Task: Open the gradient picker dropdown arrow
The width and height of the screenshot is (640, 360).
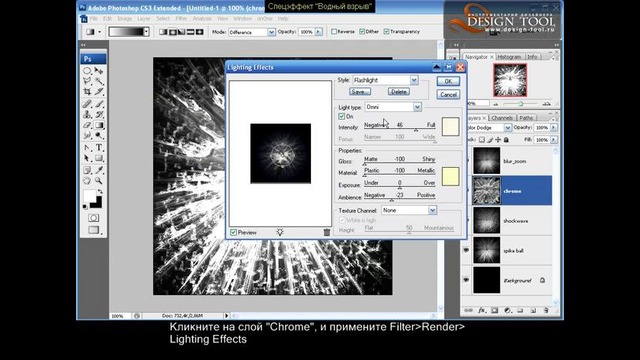Action: [x=147, y=32]
